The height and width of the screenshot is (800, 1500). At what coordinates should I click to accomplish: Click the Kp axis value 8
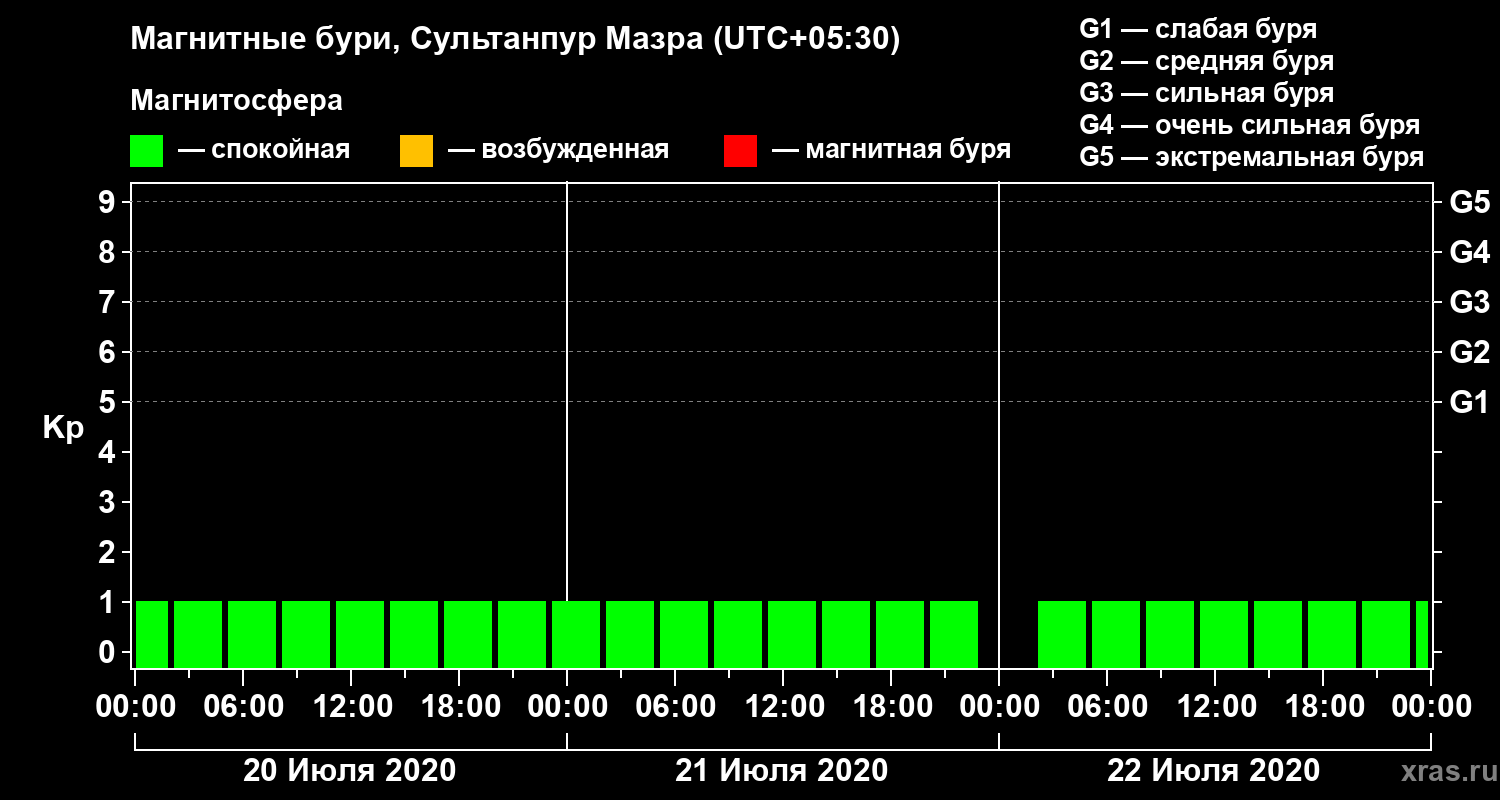coord(109,252)
